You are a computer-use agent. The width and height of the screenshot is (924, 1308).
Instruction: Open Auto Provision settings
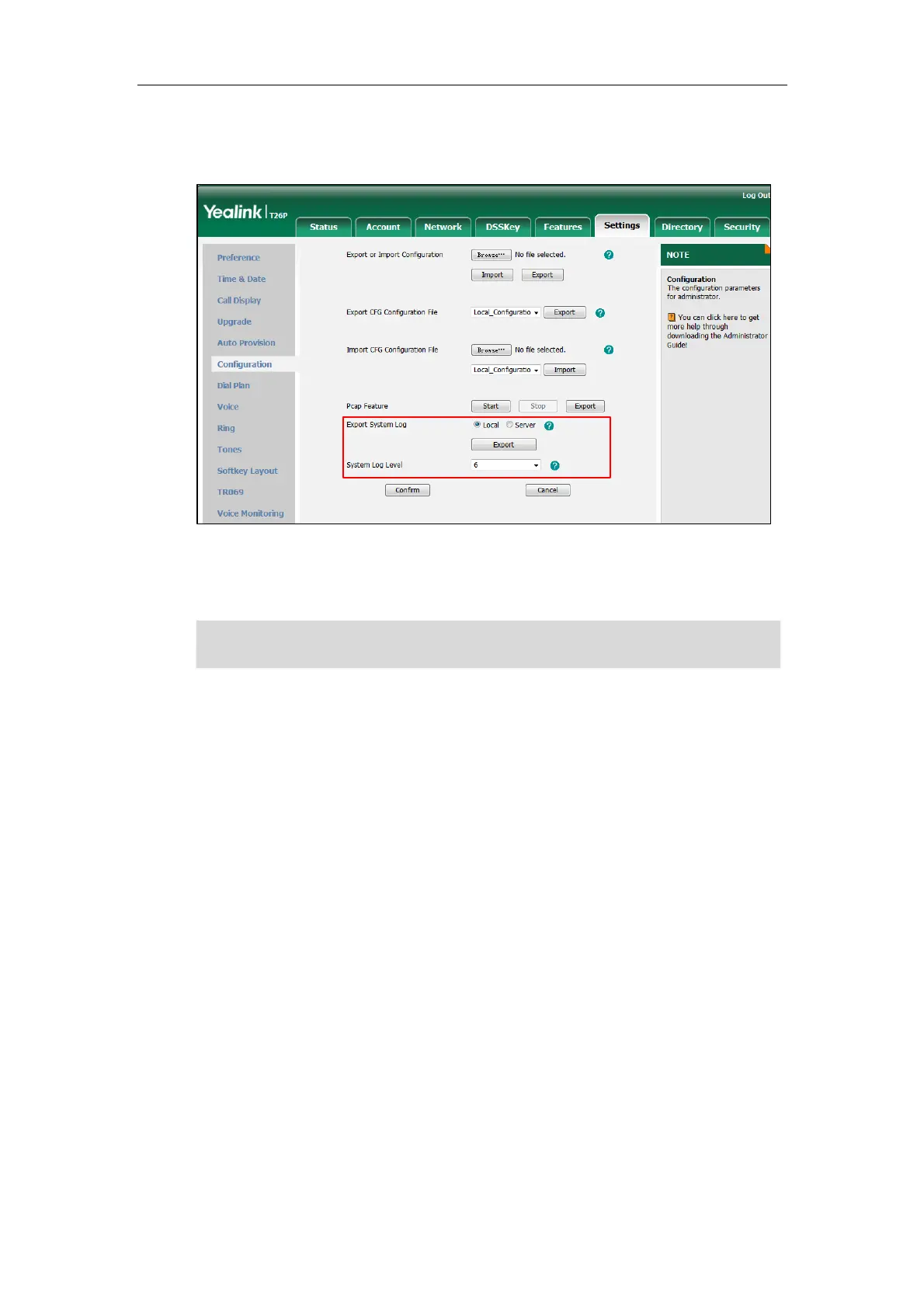pyautogui.click(x=246, y=343)
